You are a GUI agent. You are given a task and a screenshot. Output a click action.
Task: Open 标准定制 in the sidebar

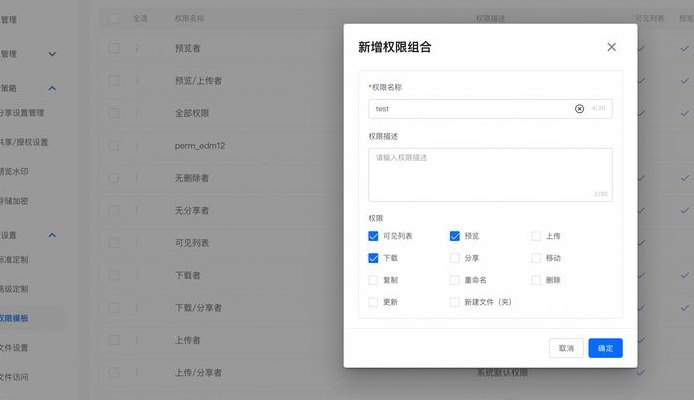(x=14, y=260)
